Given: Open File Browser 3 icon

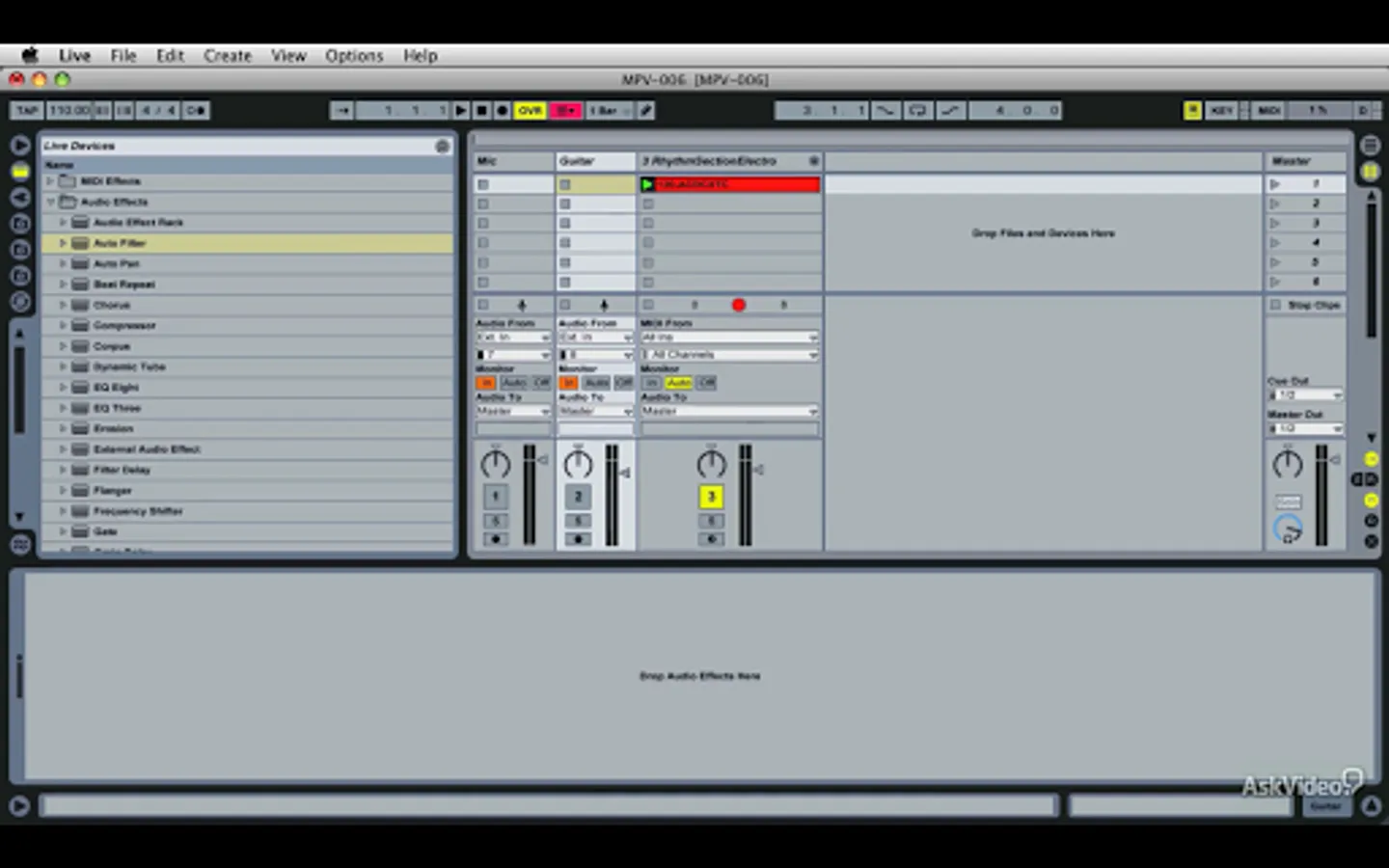Looking at the screenshot, I should 20,275.
